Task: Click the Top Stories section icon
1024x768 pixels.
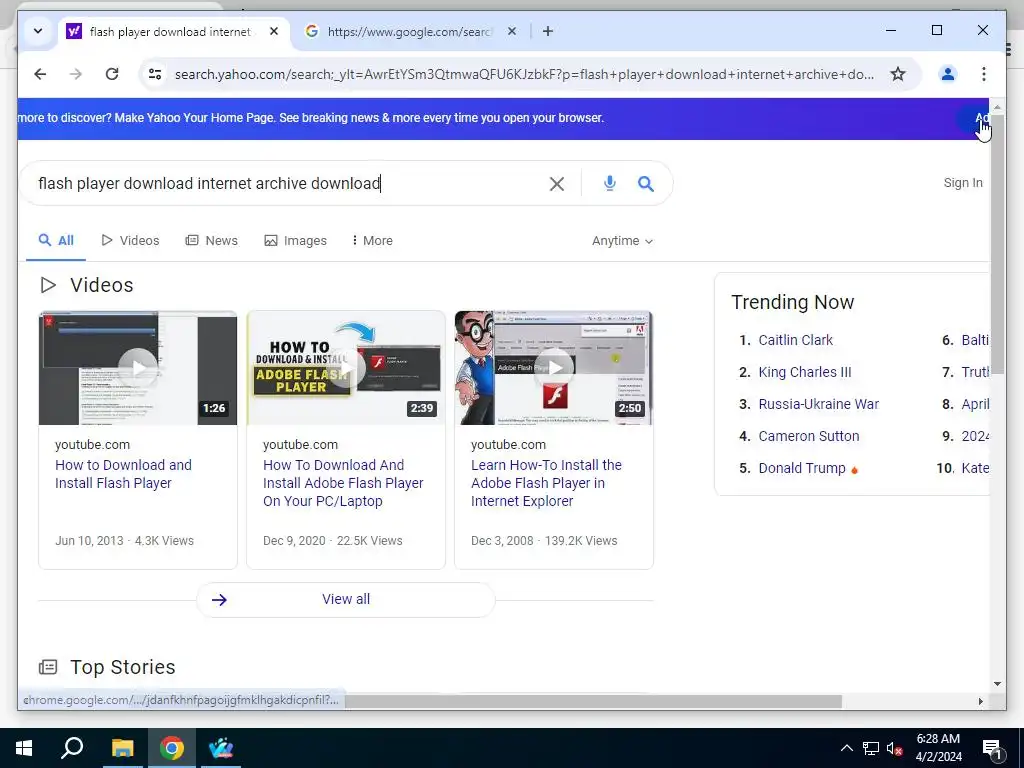Action: point(48,667)
